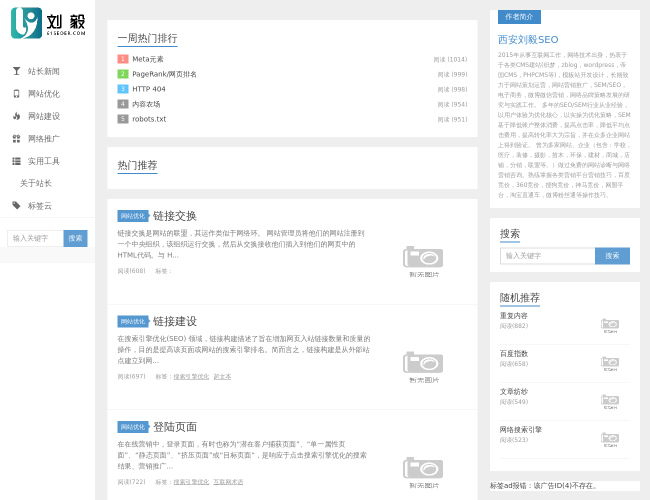The width and height of the screenshot is (650, 500).
Task: Click the 网站优化 sidebar phone icon
Action: (16, 94)
